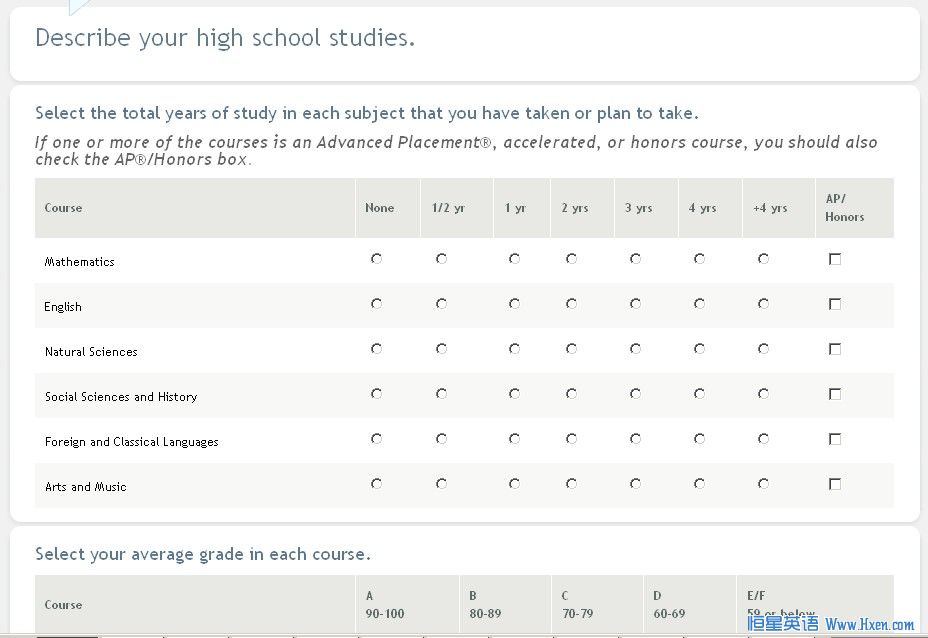Select 2 yrs for Natural Sciences
Viewport: 928px width, 638px height.
[571, 349]
